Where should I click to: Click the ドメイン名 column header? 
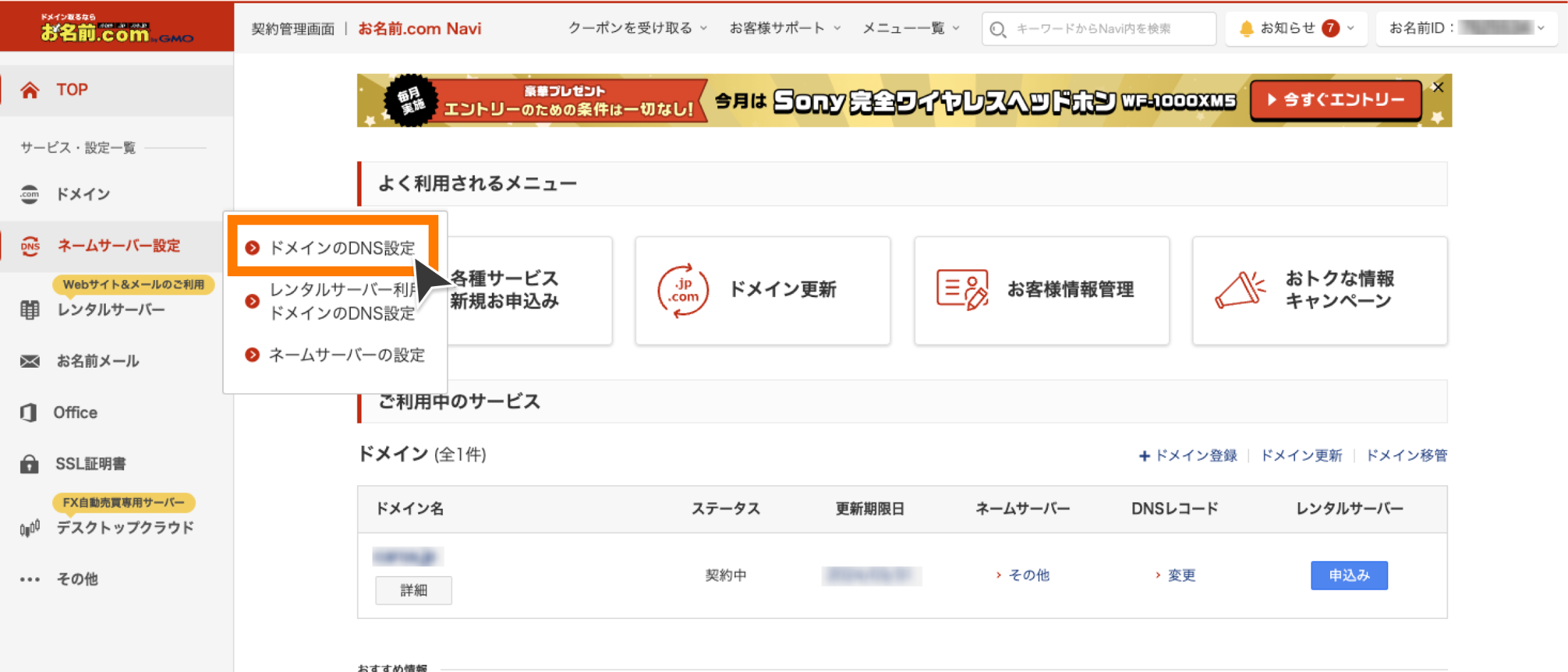pos(410,509)
